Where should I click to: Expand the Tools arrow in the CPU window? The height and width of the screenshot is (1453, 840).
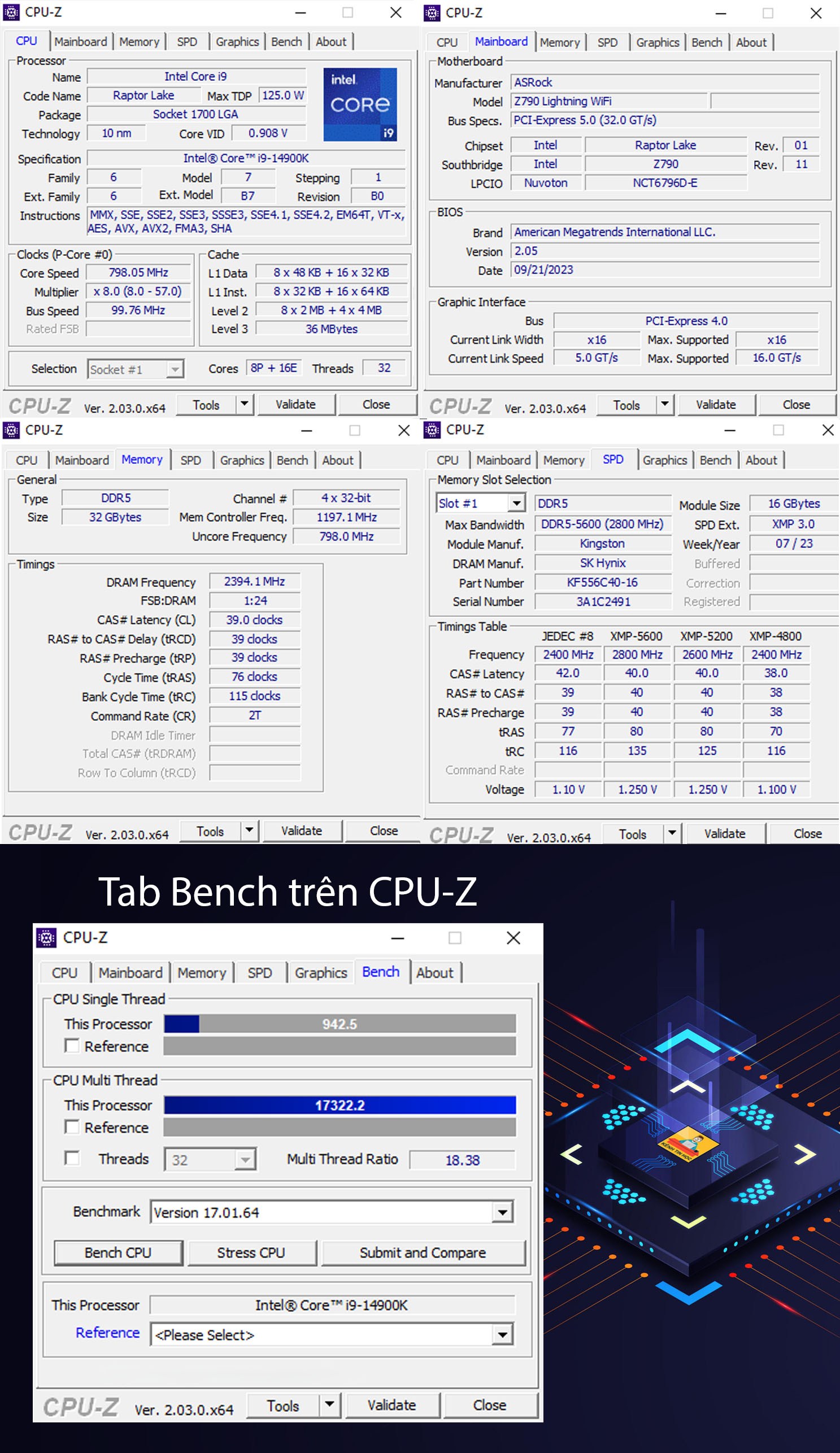245,404
